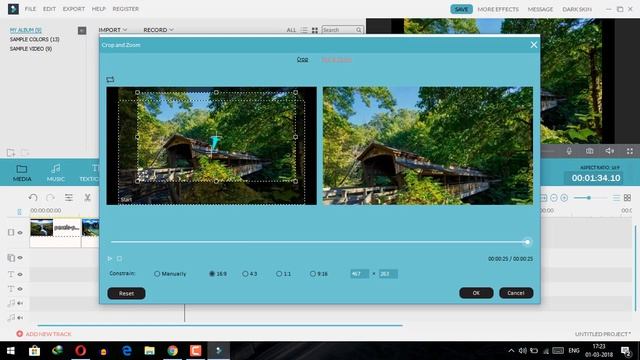Zoom in the timeline with plus icon
The width and height of the screenshot is (640, 360).
click(564, 198)
